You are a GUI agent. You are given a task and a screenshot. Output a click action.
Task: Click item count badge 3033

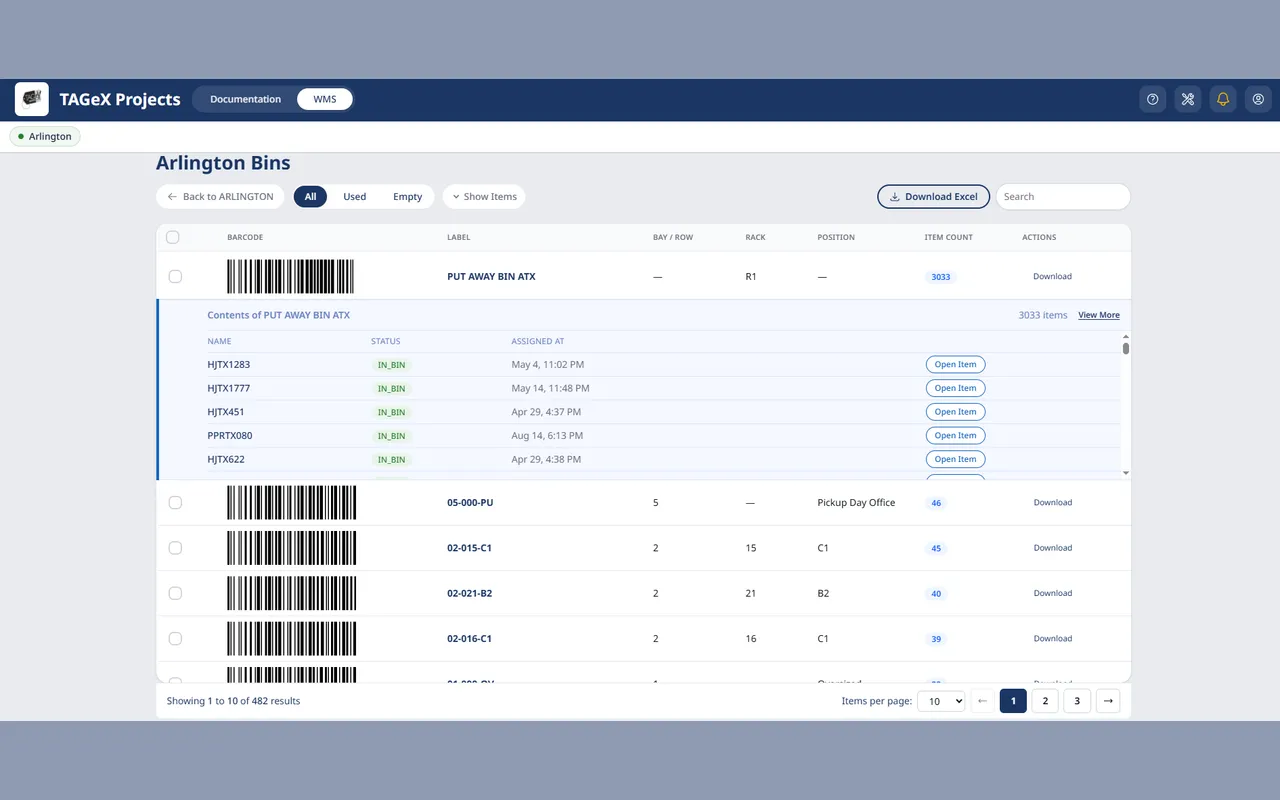(x=941, y=277)
